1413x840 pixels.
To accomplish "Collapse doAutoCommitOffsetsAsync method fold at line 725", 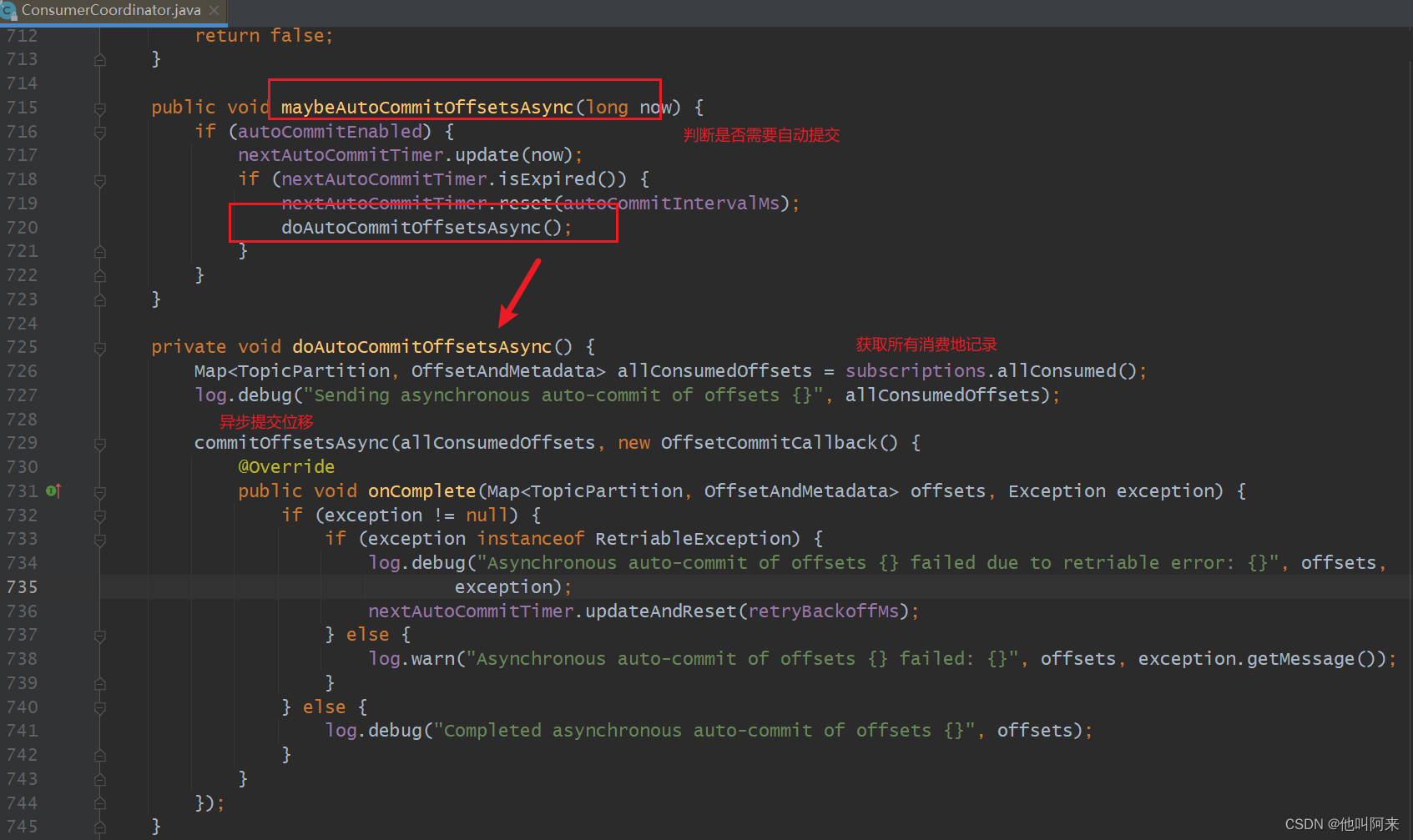I will (x=100, y=348).
